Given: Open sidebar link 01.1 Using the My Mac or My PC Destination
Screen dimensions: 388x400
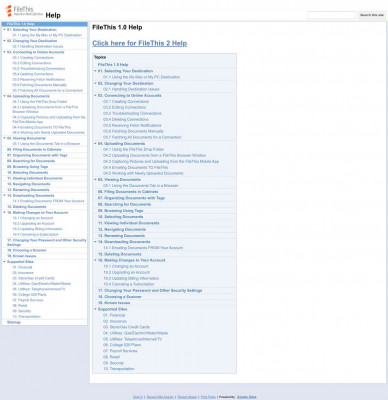Looking at the screenshot, I should tap(47, 35).
